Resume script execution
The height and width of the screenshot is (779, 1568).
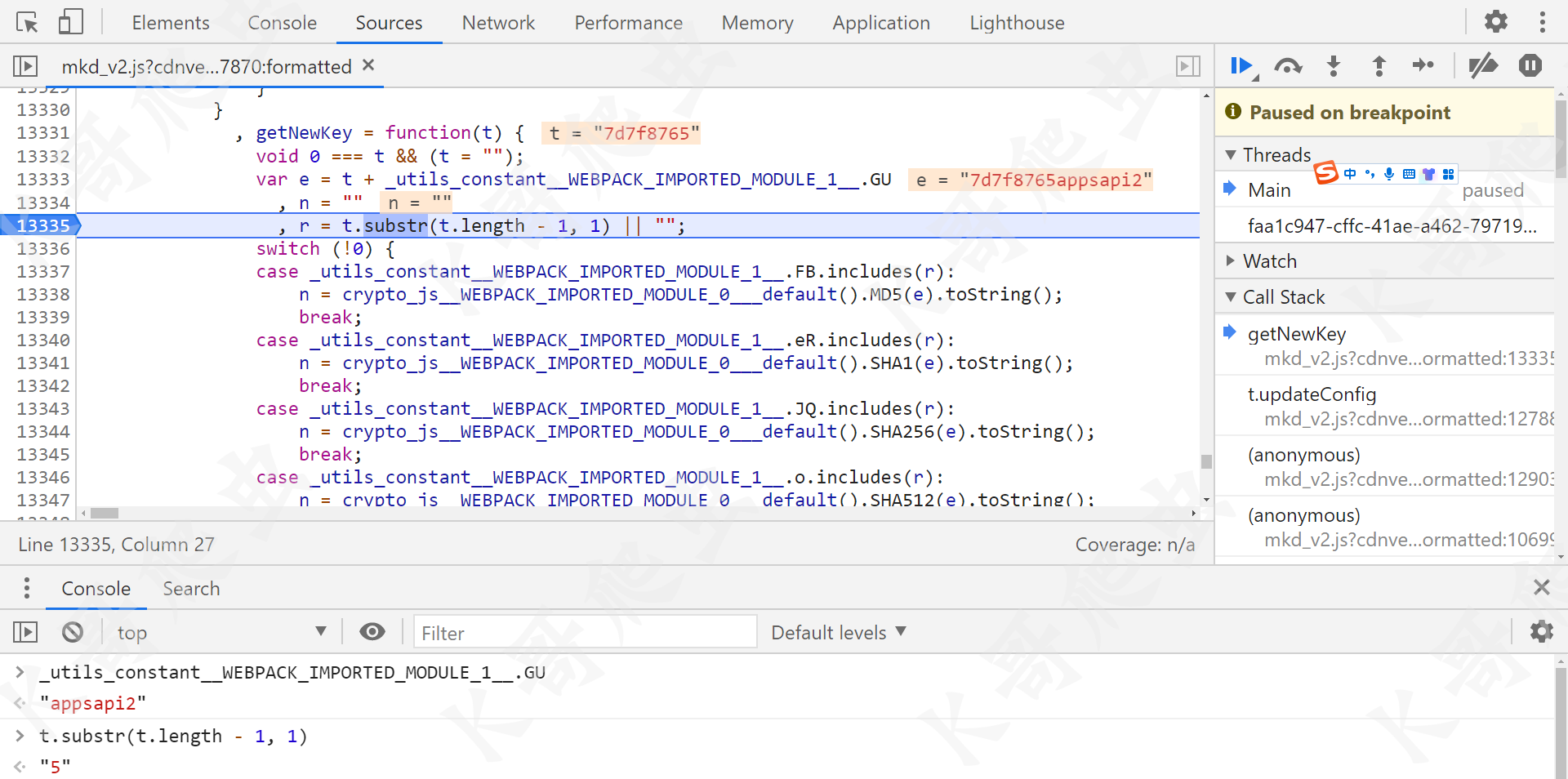point(1242,66)
